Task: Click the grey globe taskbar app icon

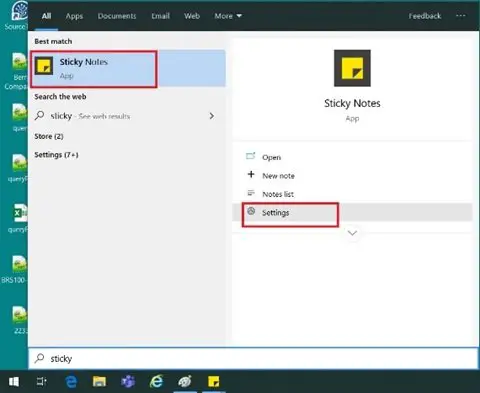Action: pyautogui.click(x=185, y=381)
